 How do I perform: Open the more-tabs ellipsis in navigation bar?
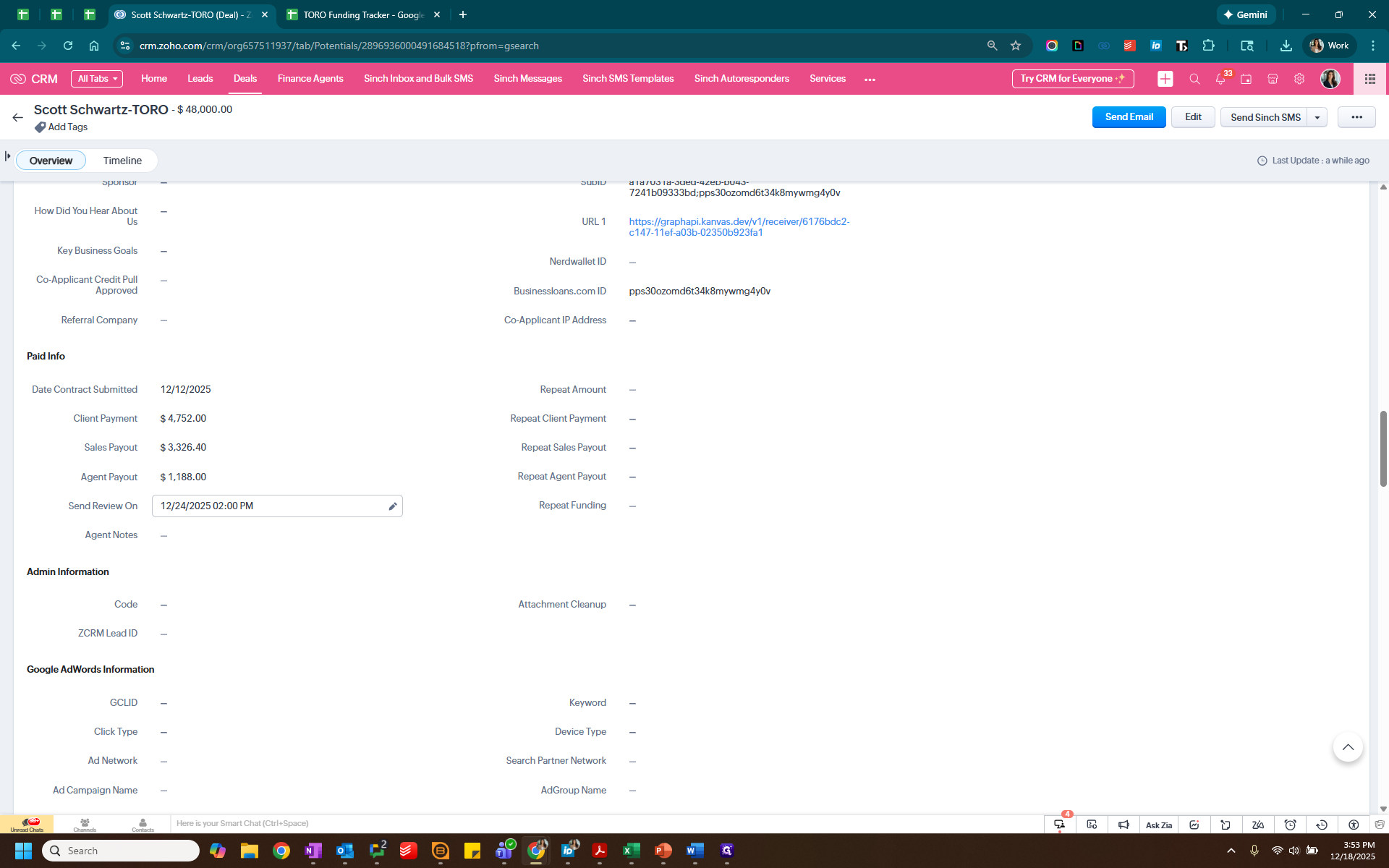[x=870, y=80]
